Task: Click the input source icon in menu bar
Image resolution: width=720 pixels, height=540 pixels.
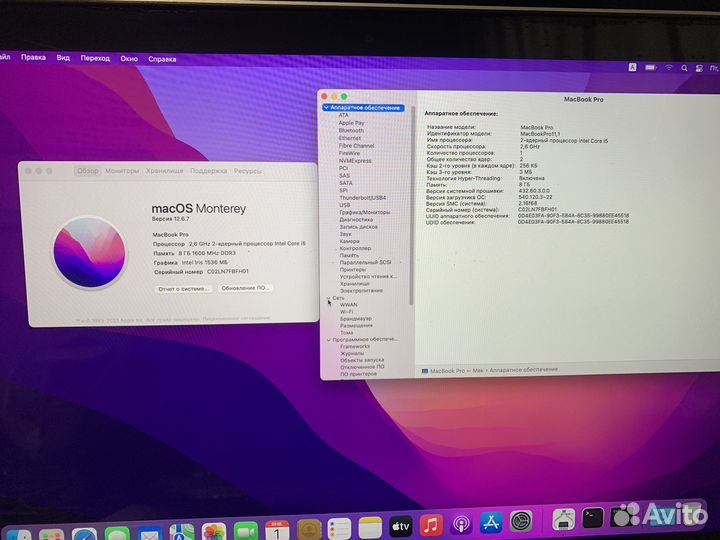Action: click(x=632, y=67)
